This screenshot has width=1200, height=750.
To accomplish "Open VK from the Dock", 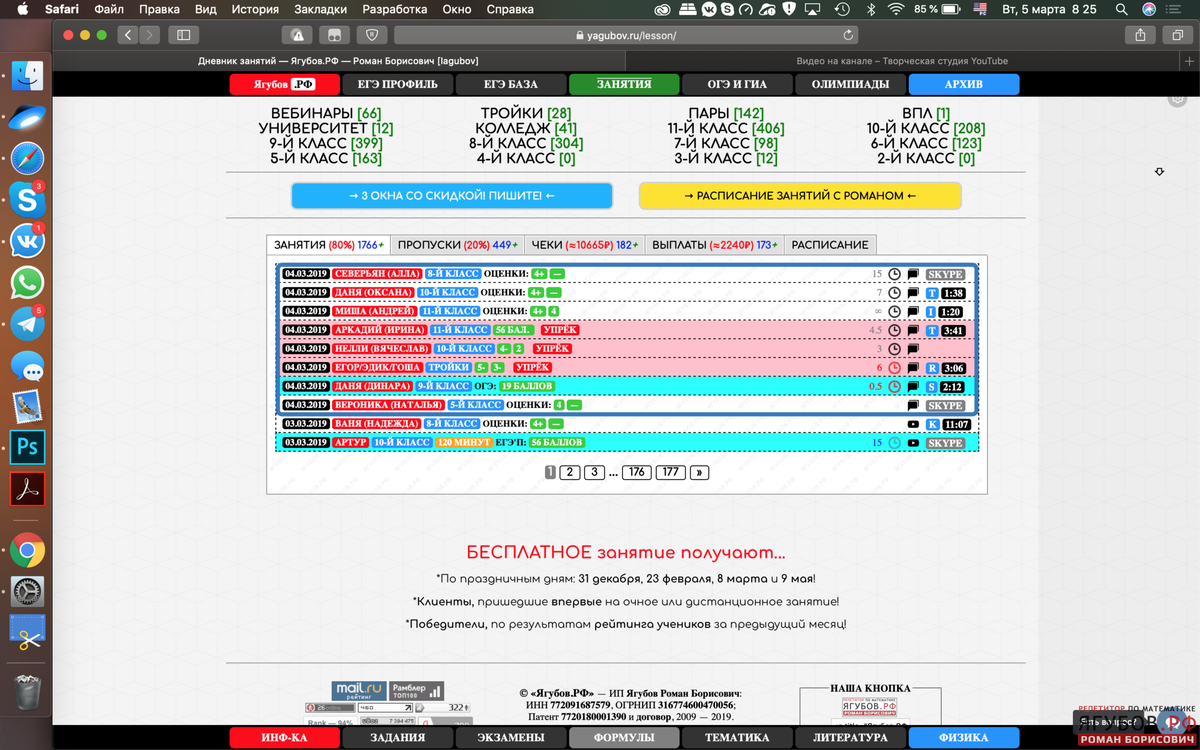I will [27, 241].
